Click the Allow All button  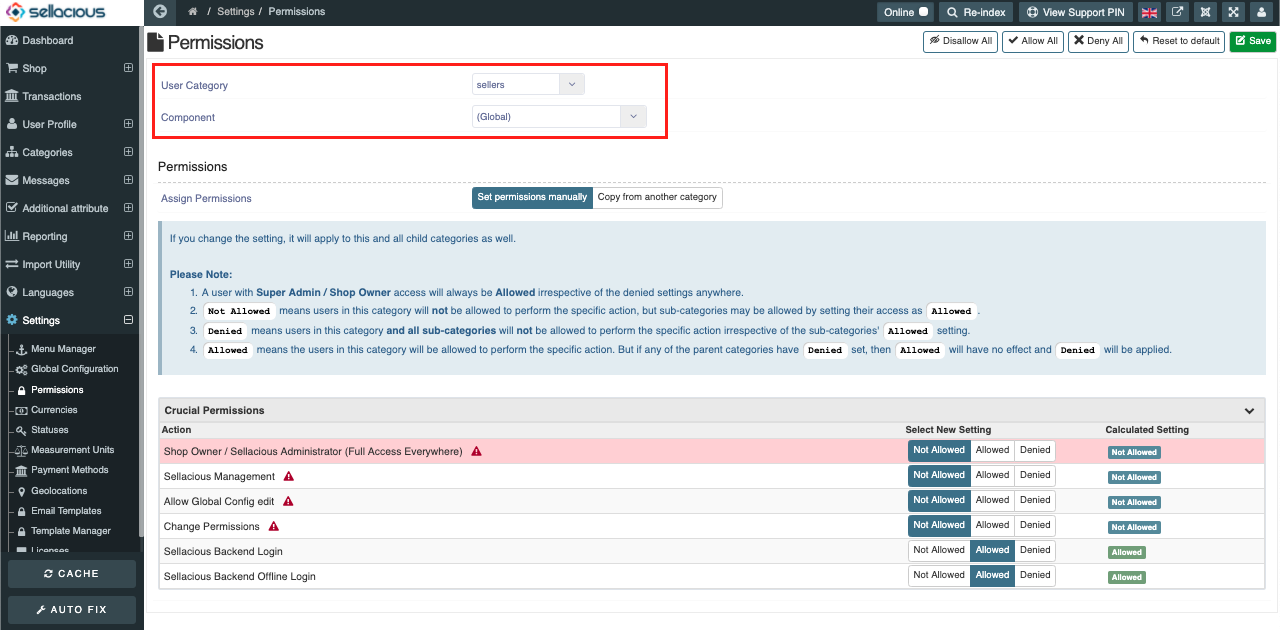pos(1033,41)
